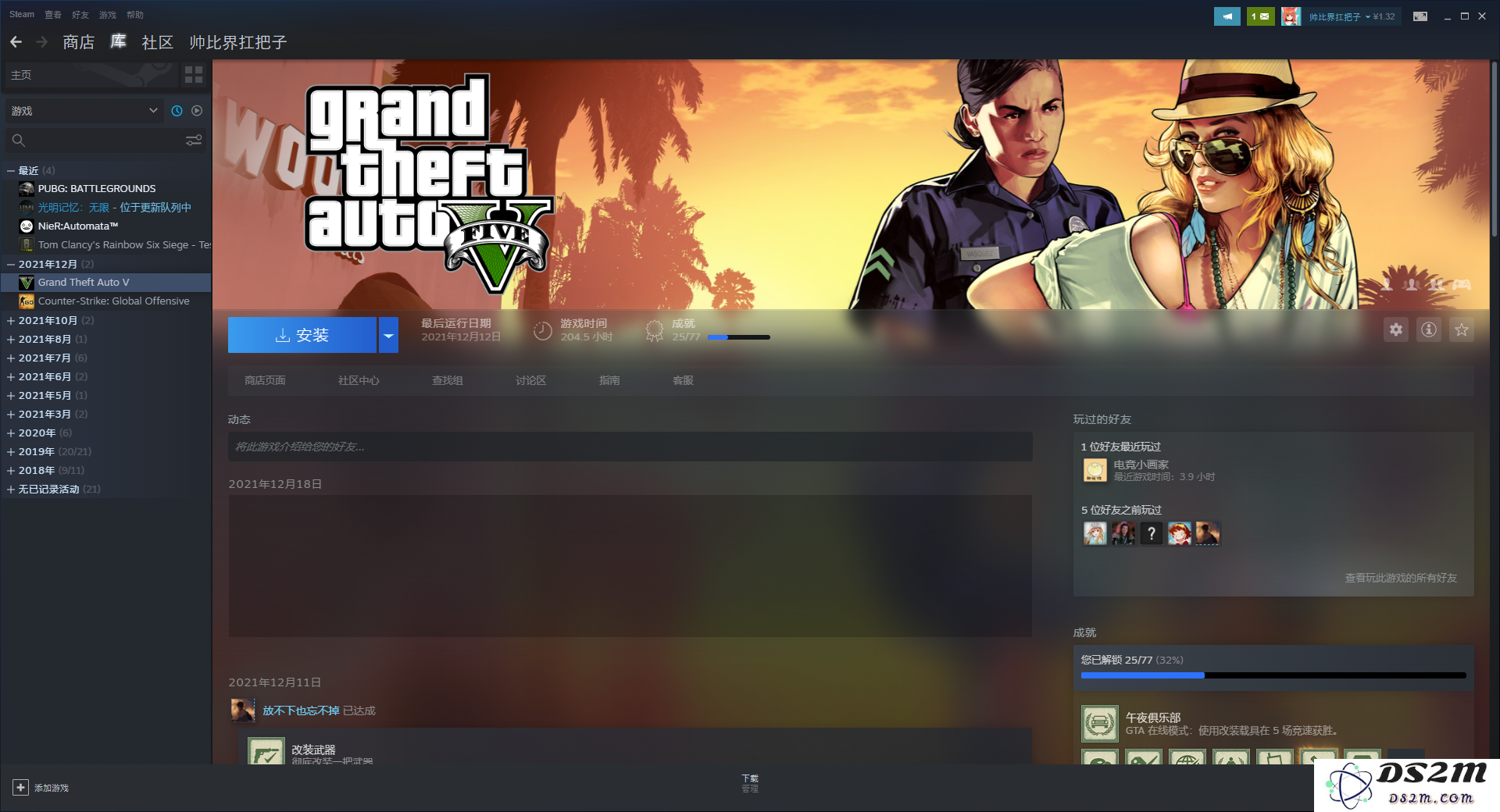
Task: Click the play time clock icon
Action: pyautogui.click(x=542, y=331)
